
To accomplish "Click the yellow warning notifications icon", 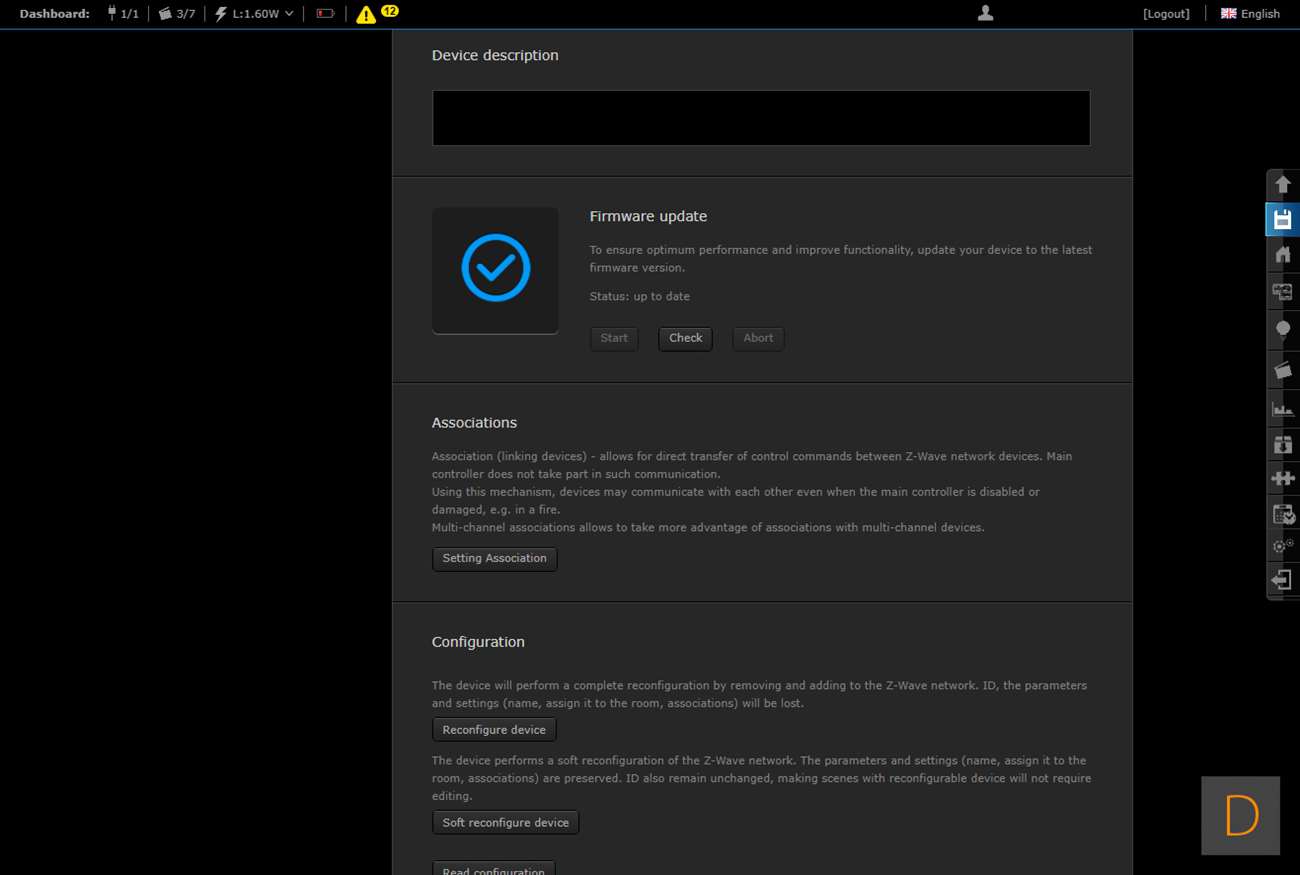I will click(x=366, y=14).
